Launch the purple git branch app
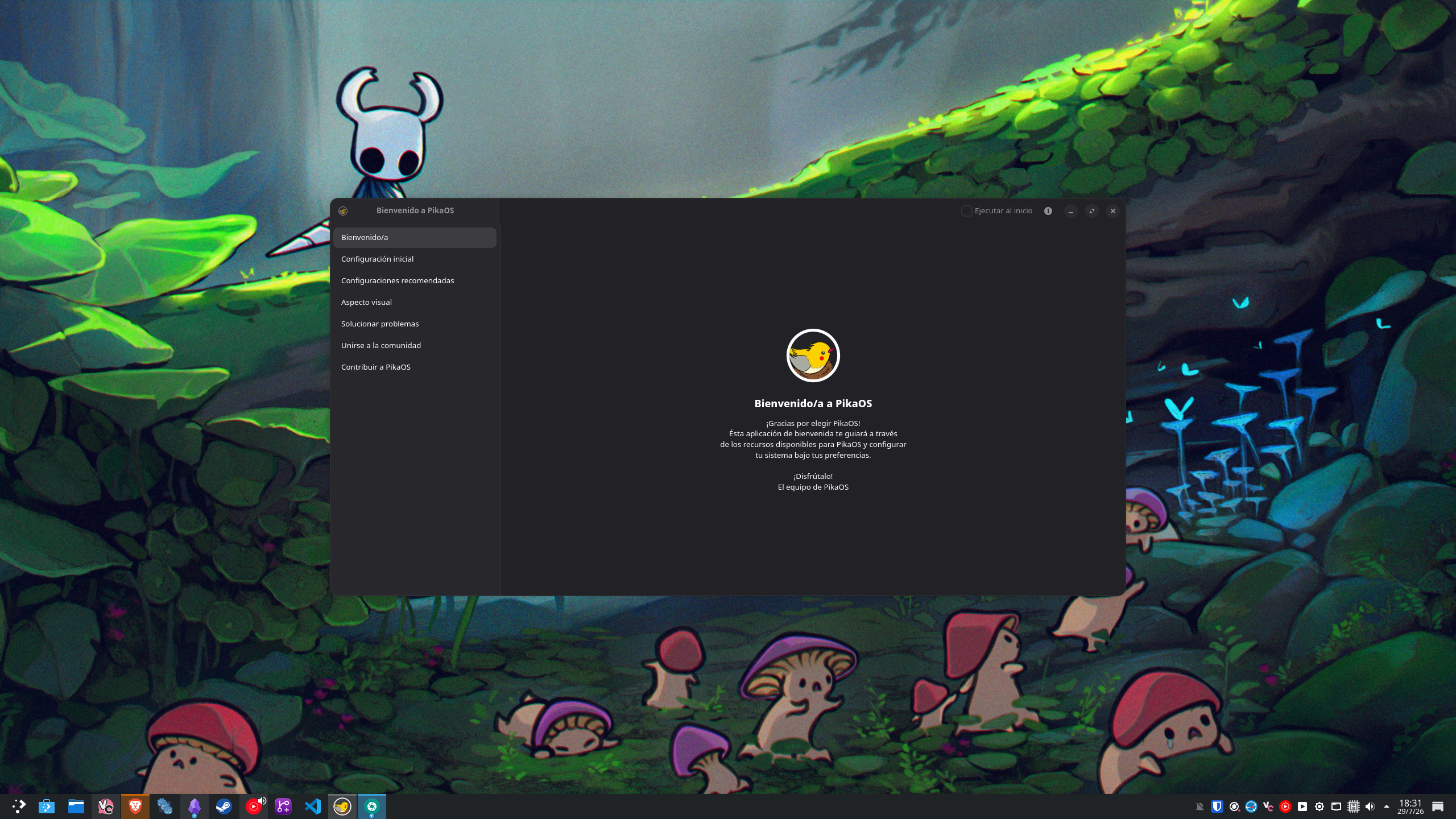This screenshot has width=1456, height=819. coord(283,806)
